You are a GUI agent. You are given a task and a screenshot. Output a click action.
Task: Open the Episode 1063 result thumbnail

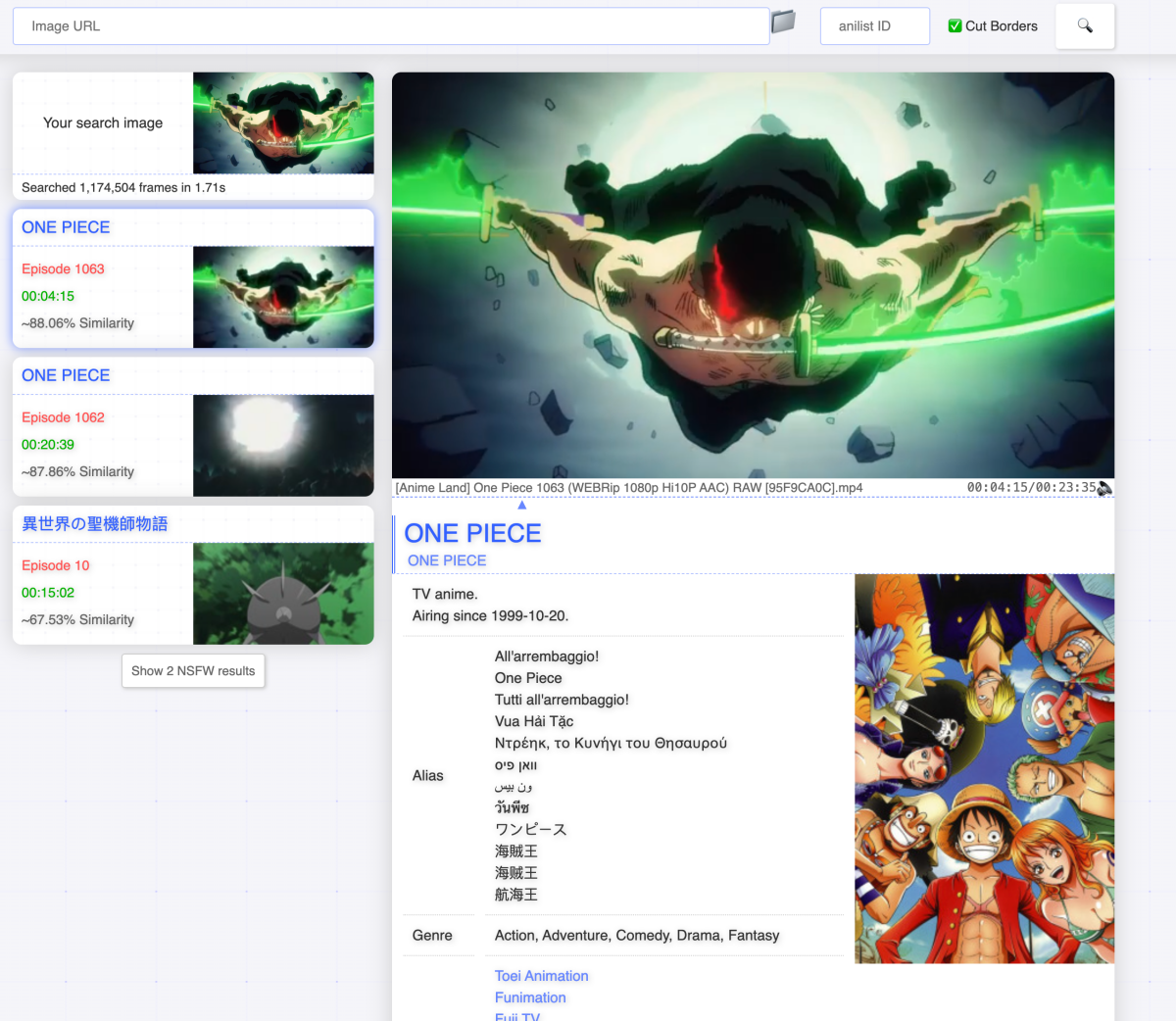click(283, 297)
